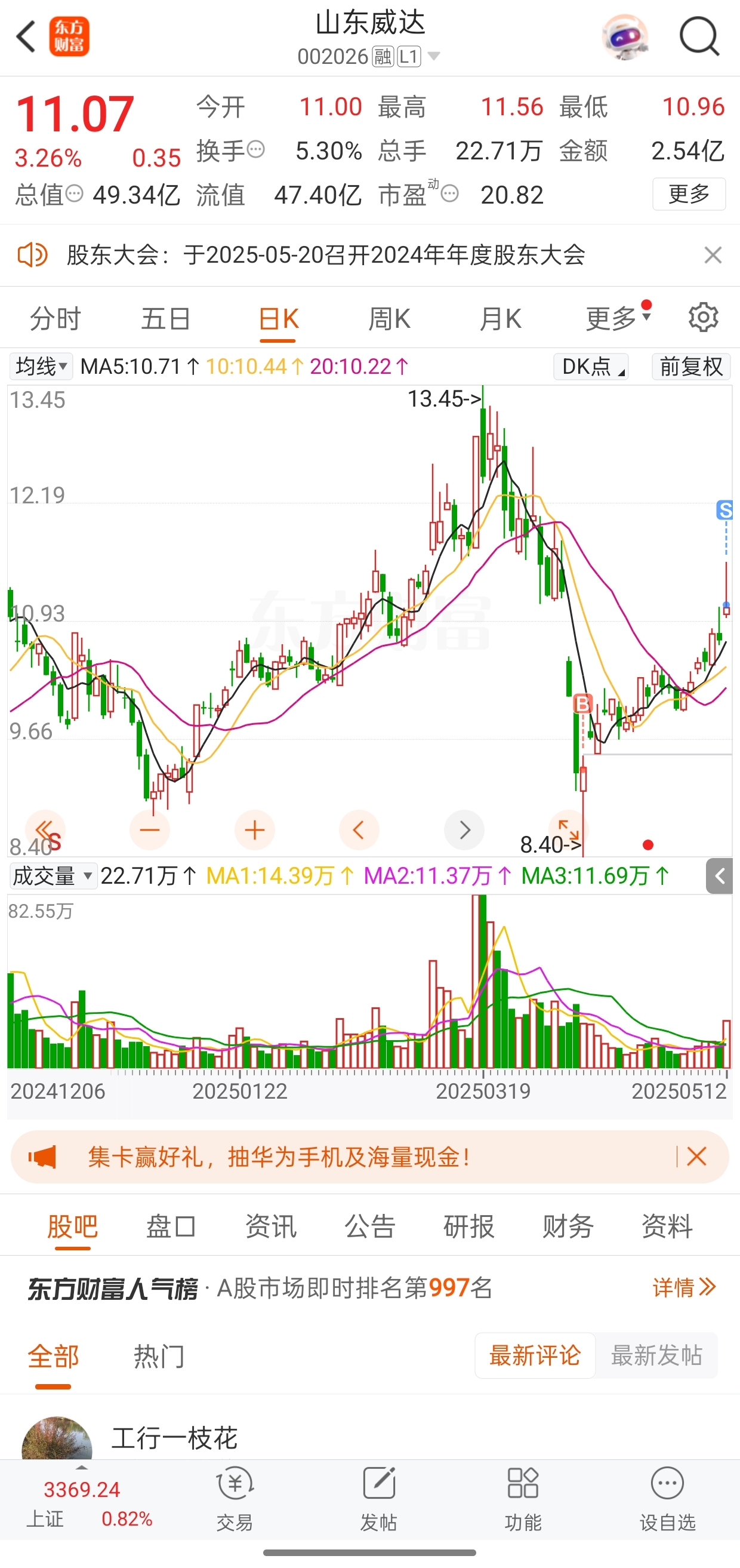
Task: Collapse side panel with gray arrow tab
Action: [x=719, y=876]
